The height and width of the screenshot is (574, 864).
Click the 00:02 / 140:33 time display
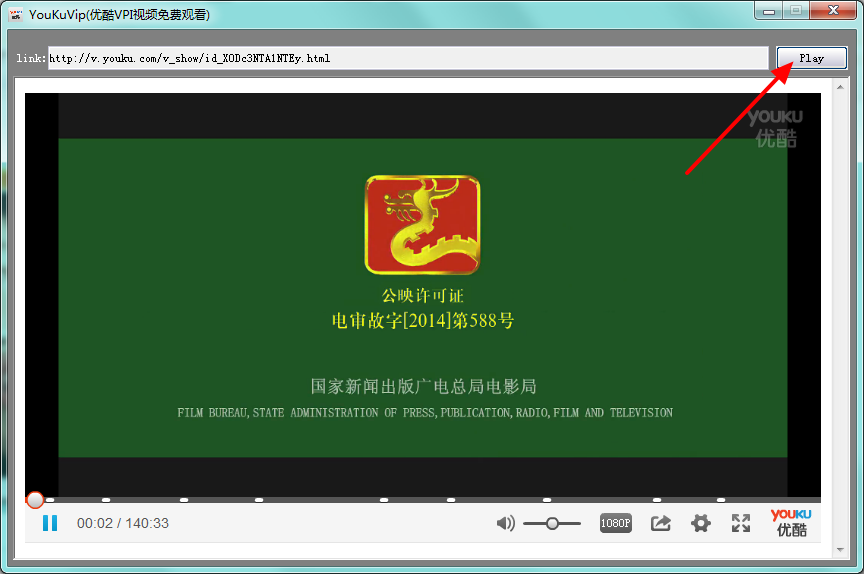(x=123, y=523)
